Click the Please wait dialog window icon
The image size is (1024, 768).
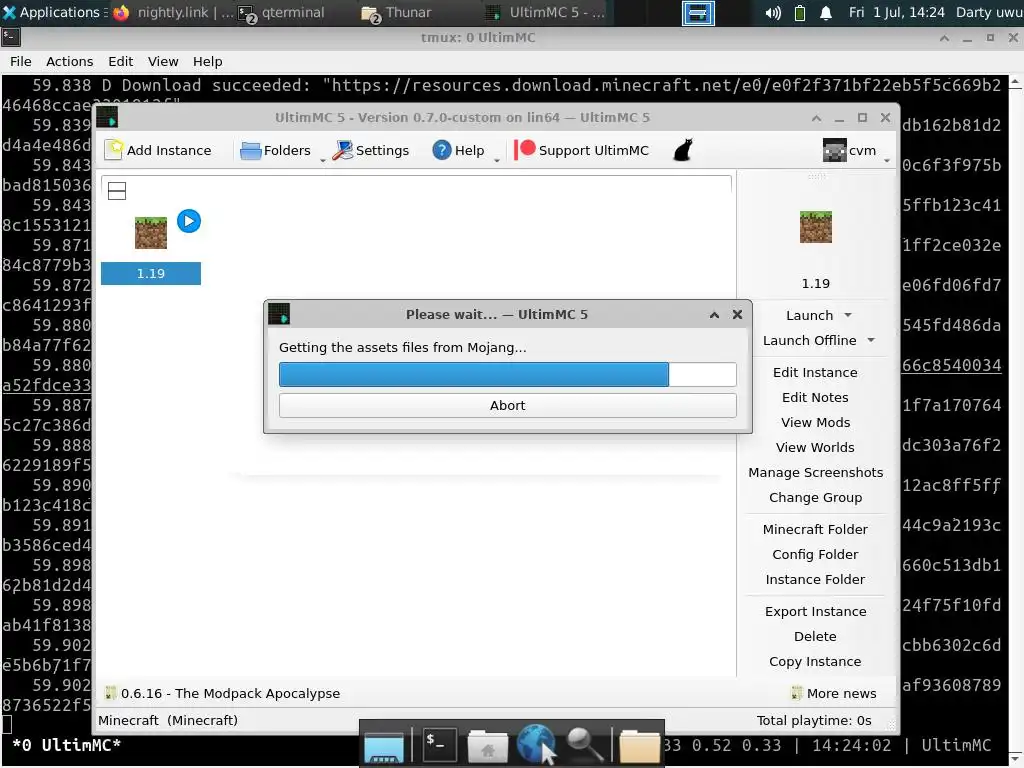point(279,314)
